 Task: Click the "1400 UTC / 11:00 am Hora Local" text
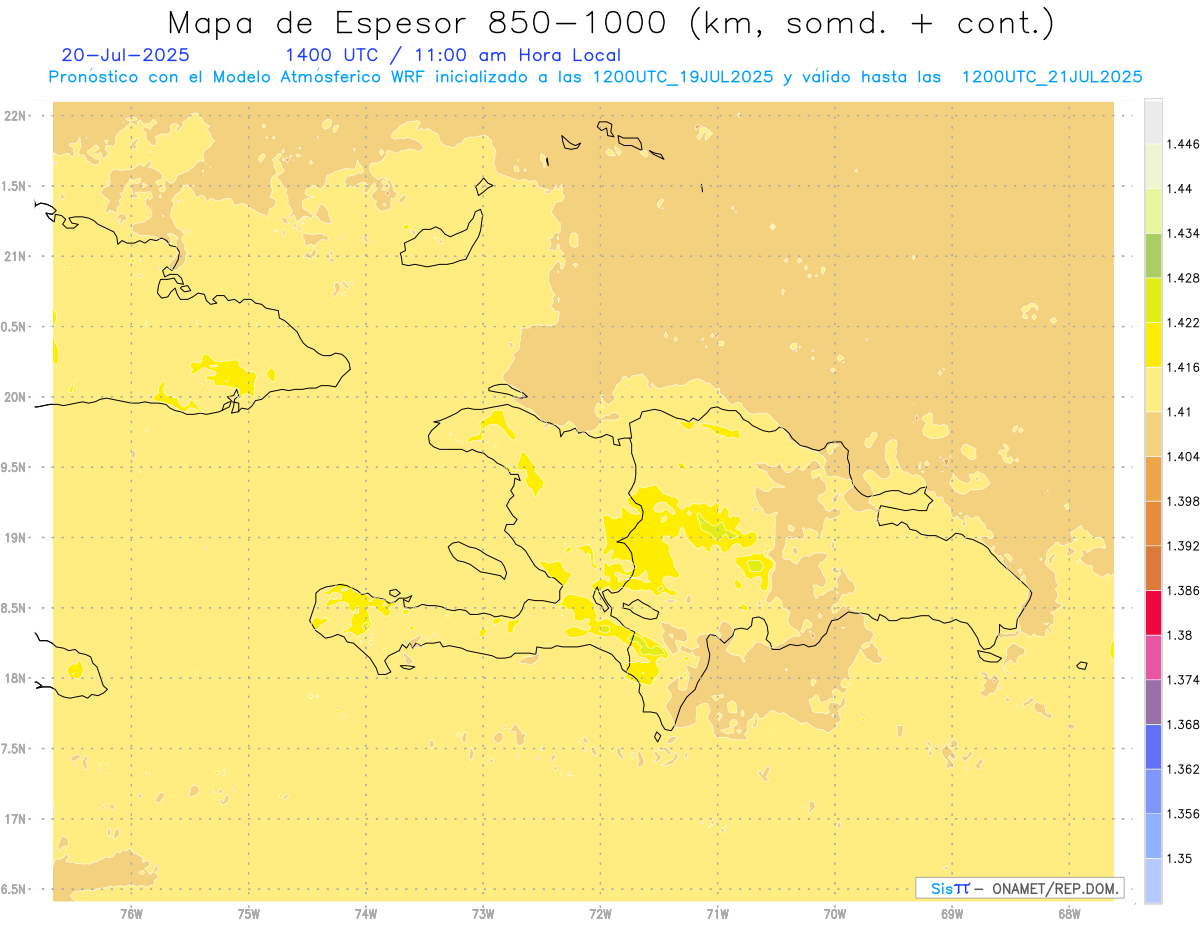coord(453,55)
